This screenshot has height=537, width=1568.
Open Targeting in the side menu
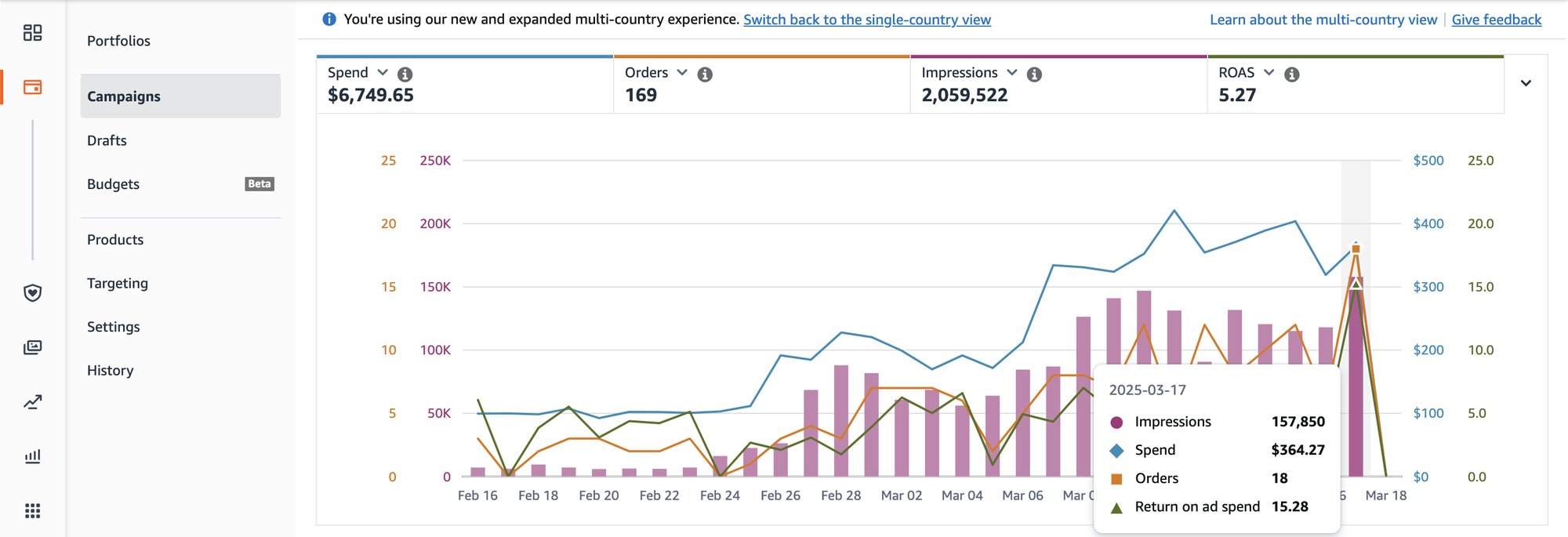click(118, 284)
